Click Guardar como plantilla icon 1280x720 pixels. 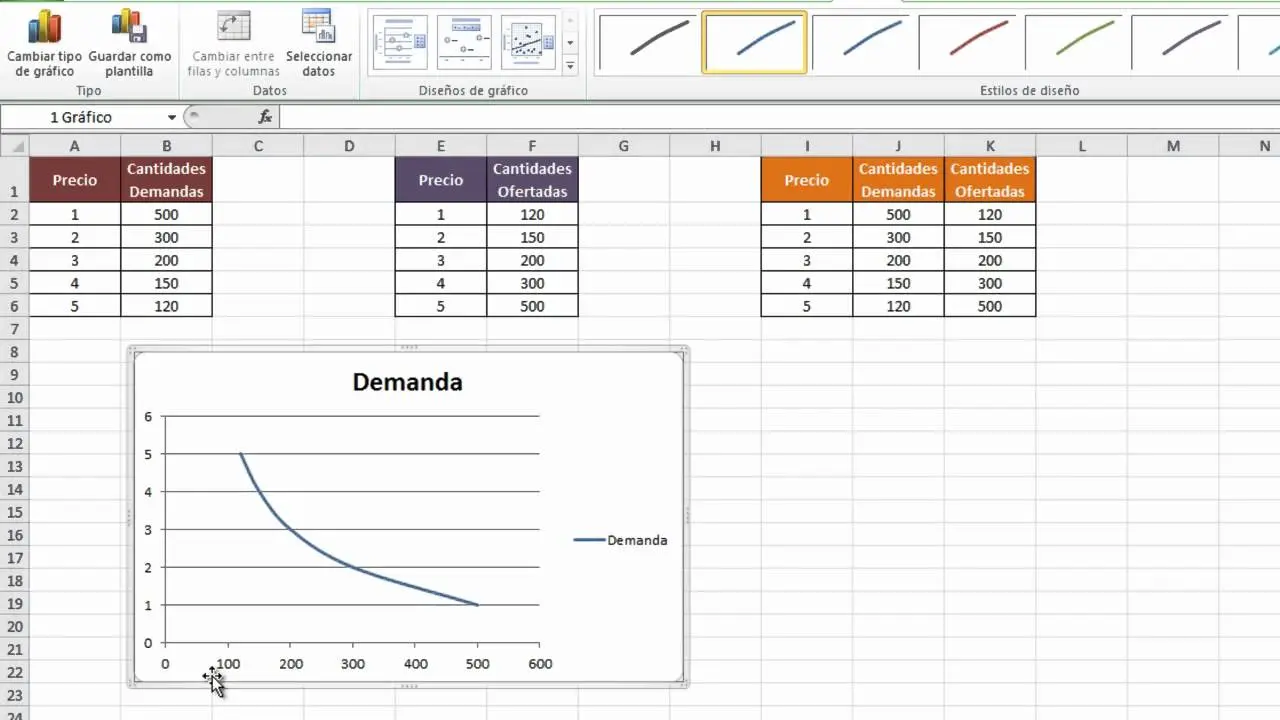129,27
